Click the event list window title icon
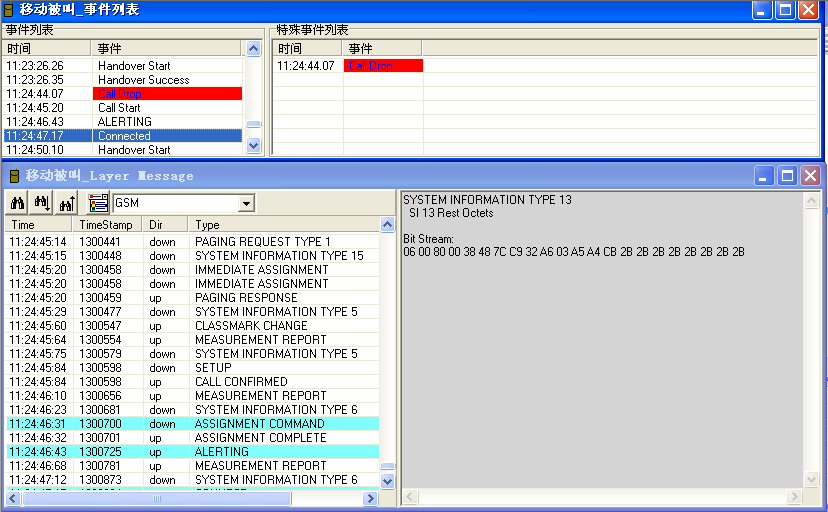Image resolution: width=828 pixels, height=512 pixels. tap(8, 10)
